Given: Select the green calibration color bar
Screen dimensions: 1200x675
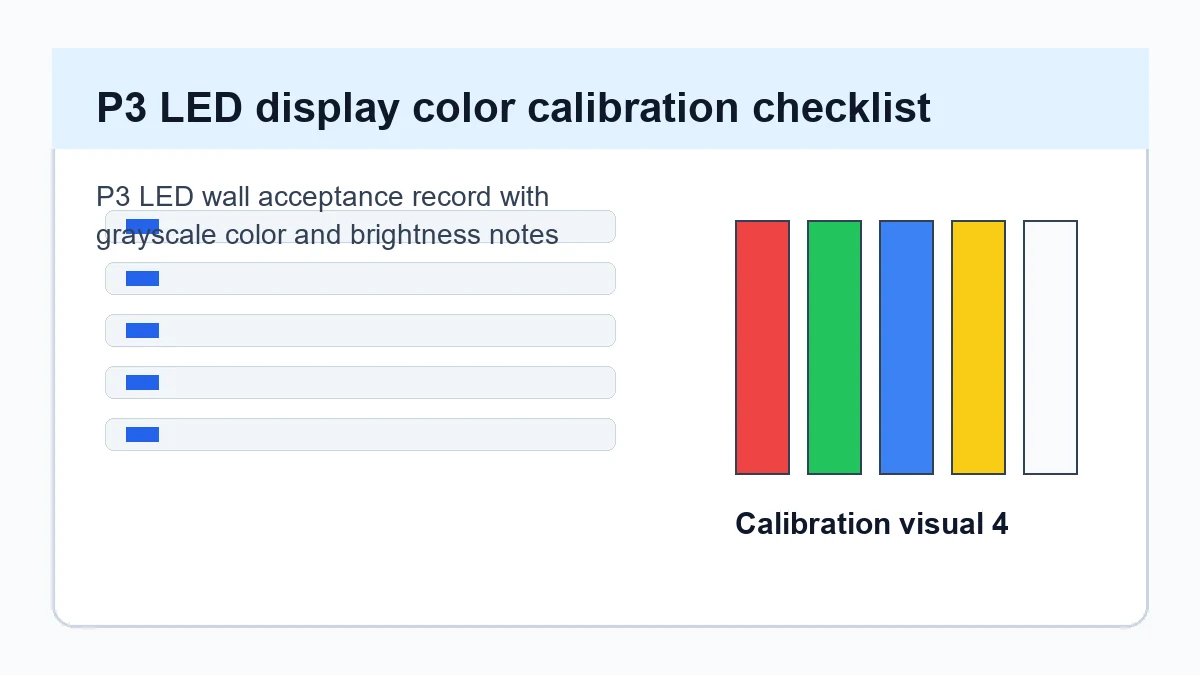Looking at the screenshot, I should coord(834,347).
